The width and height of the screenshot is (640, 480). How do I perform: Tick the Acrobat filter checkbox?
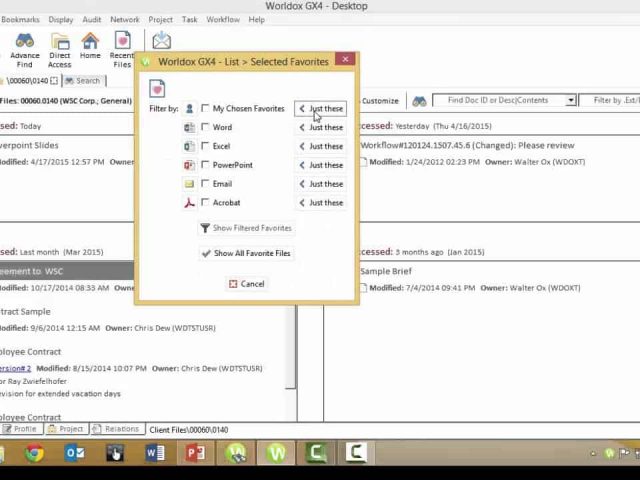click(205, 202)
